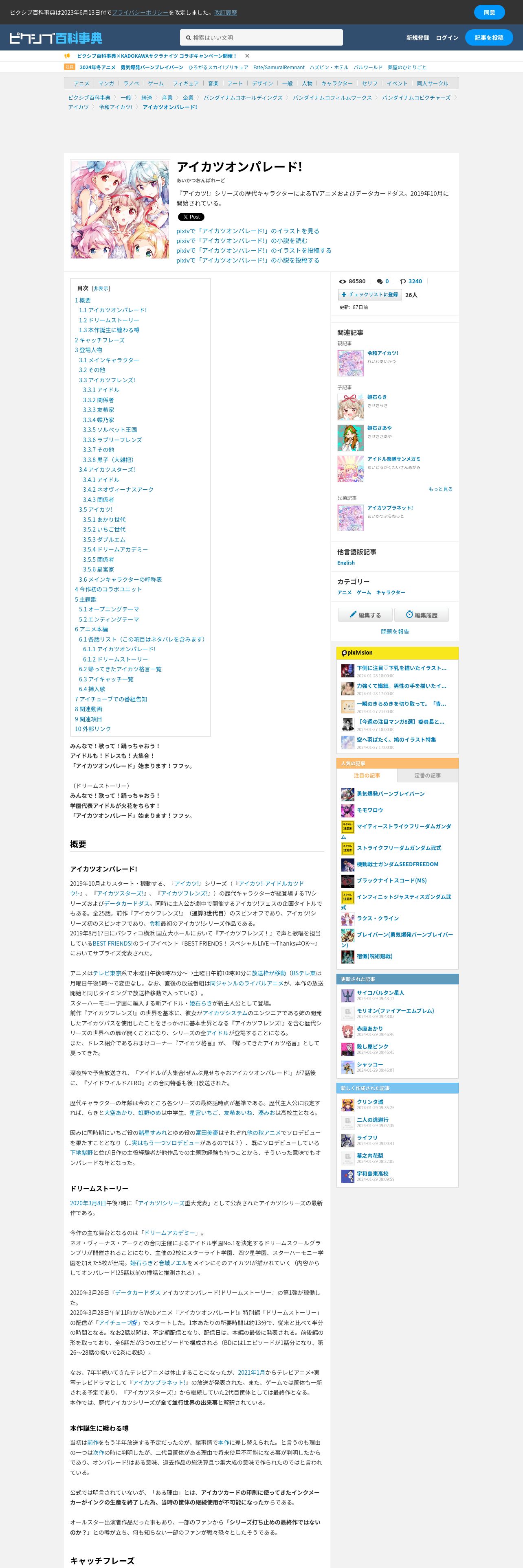Click breadcrumb 令和アイカツ!
Screen dimensions: 523x1568
click(x=116, y=107)
